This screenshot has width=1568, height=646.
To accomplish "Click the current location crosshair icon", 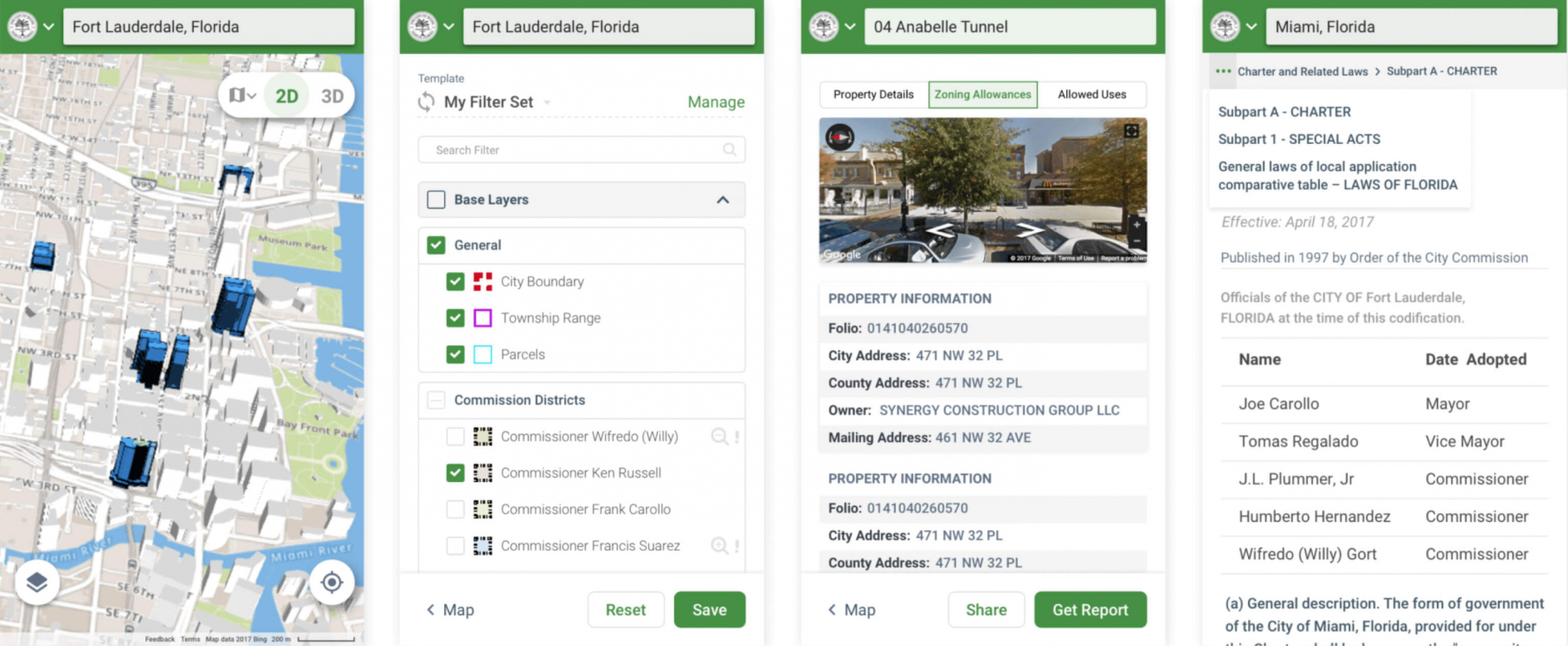I will click(331, 582).
